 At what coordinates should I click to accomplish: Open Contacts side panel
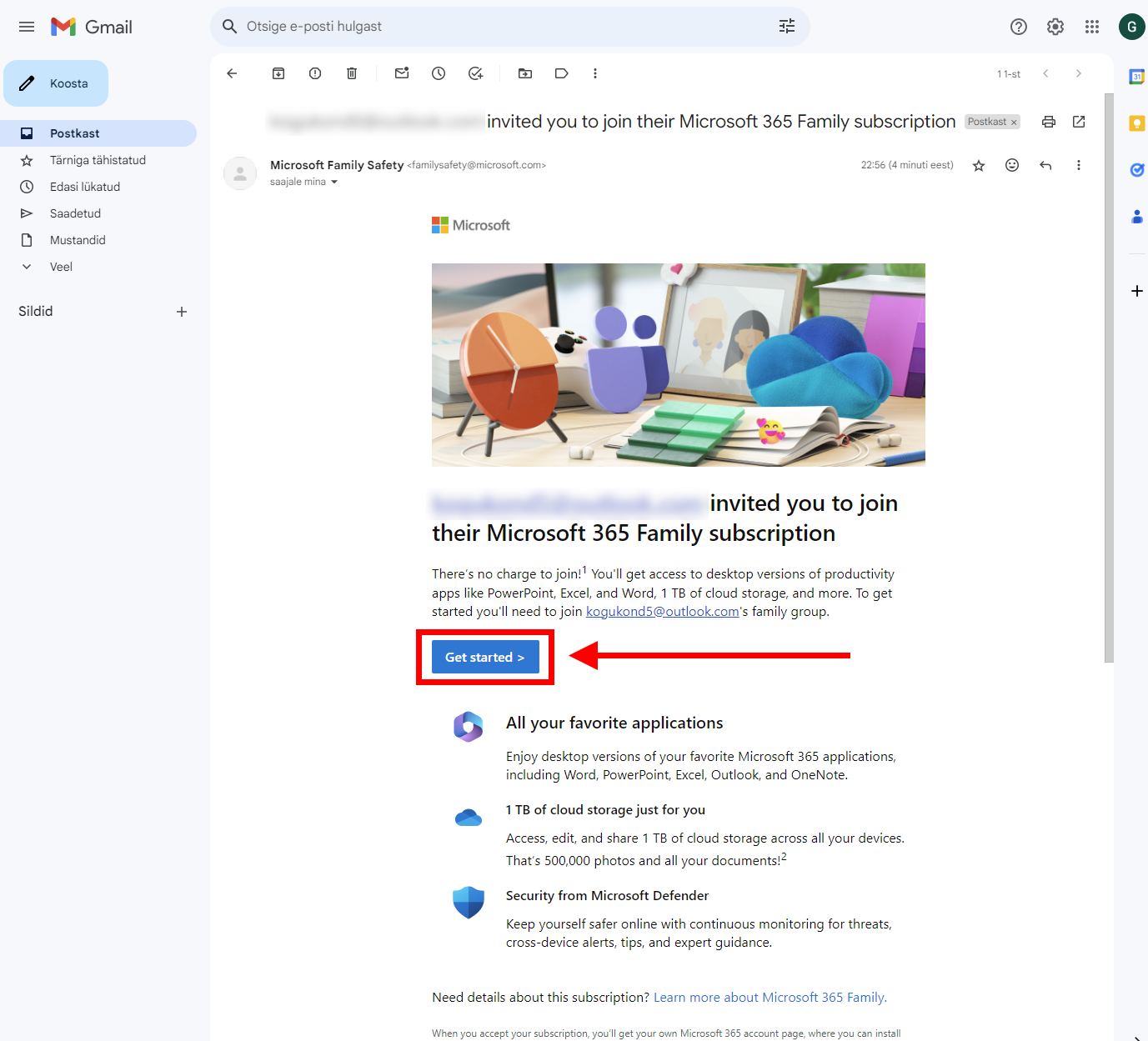(1136, 217)
